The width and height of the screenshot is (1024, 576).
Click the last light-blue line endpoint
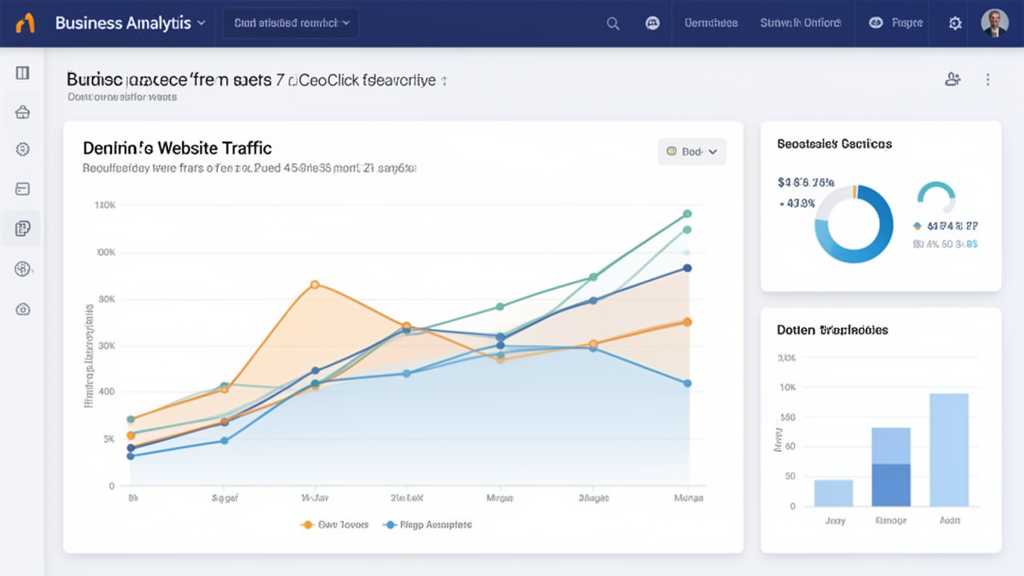[688, 383]
